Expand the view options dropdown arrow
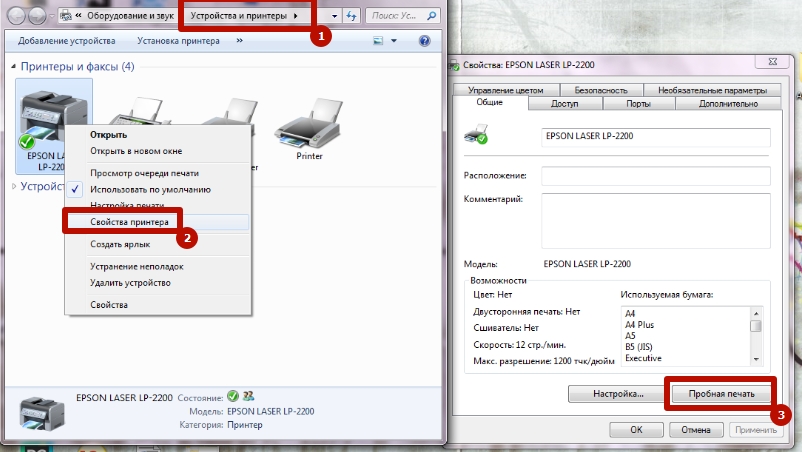The image size is (802, 452). click(x=394, y=41)
